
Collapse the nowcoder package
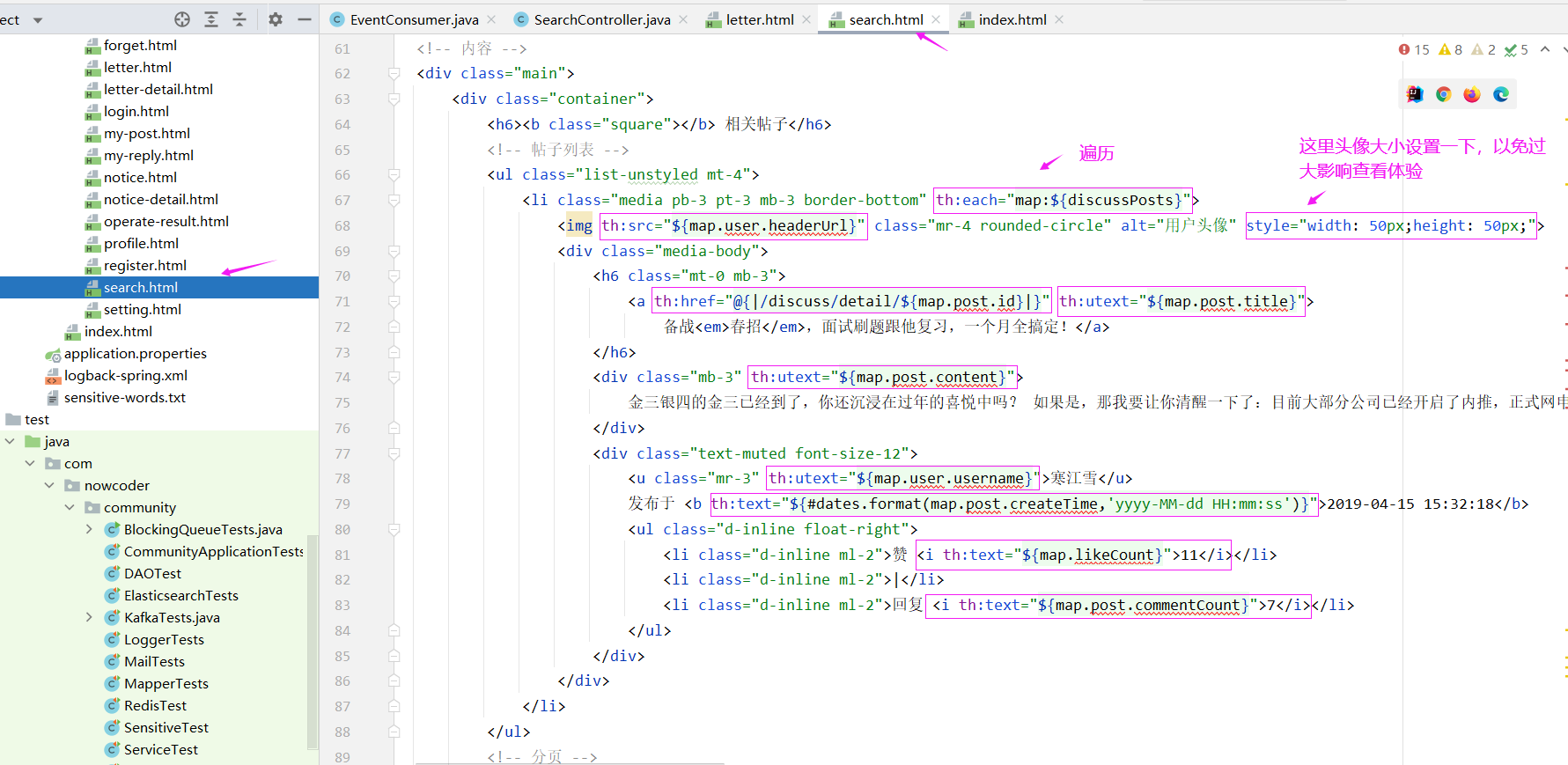click(50, 485)
